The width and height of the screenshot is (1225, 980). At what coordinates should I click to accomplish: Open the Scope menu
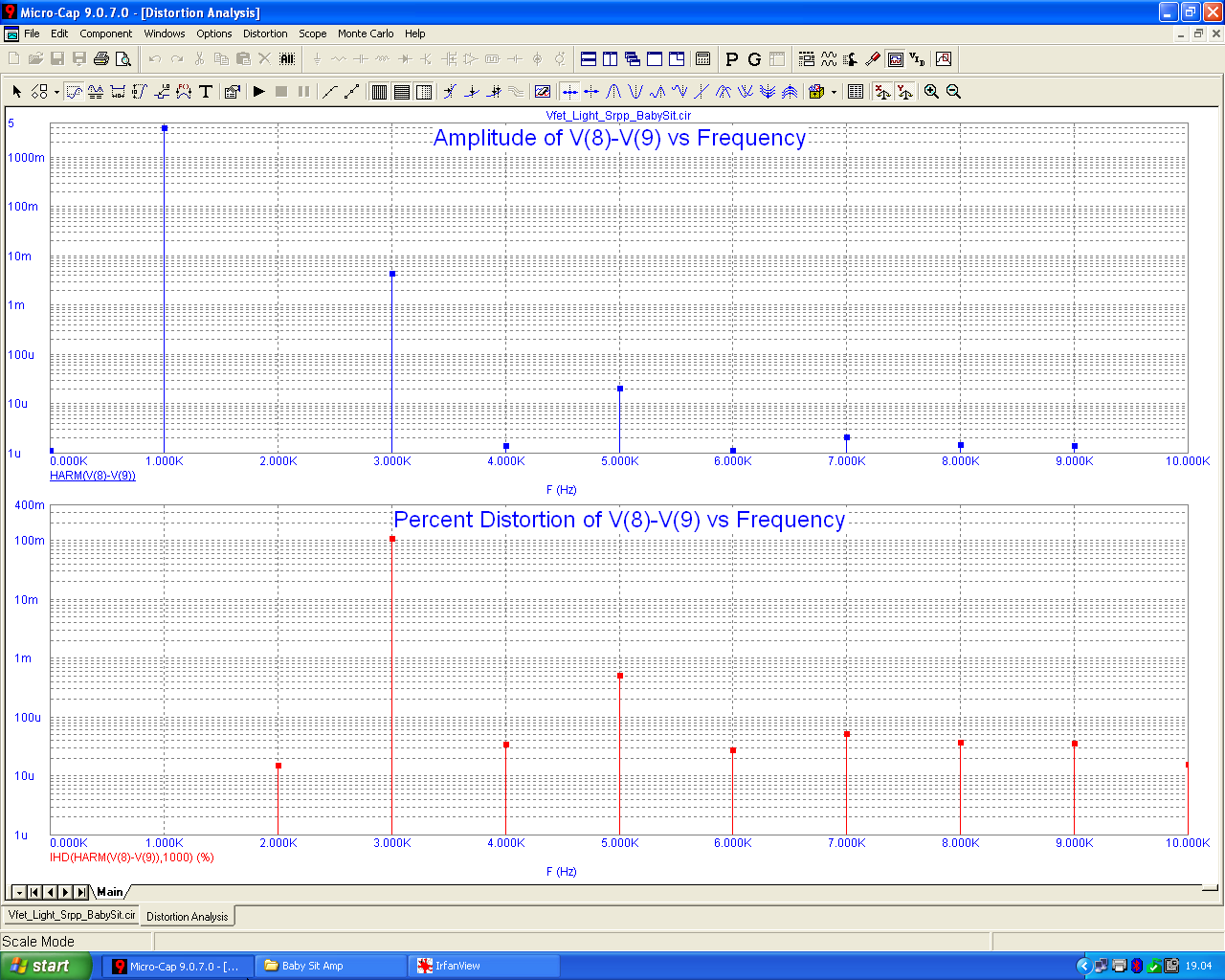[x=312, y=33]
